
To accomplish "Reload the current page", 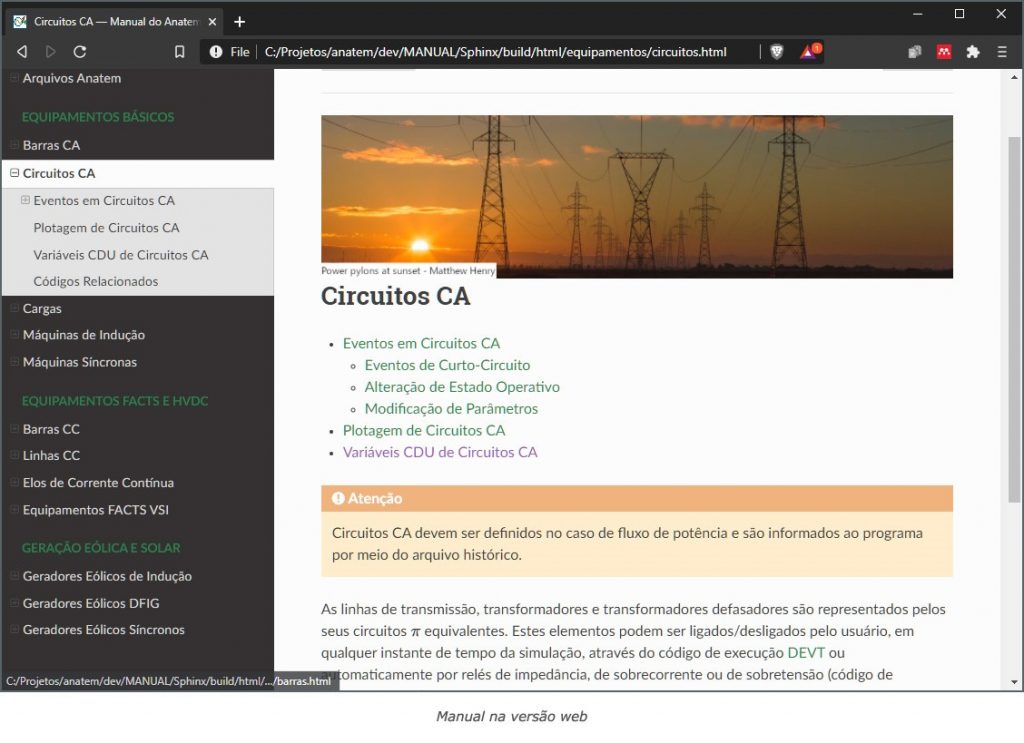I will coord(80,51).
